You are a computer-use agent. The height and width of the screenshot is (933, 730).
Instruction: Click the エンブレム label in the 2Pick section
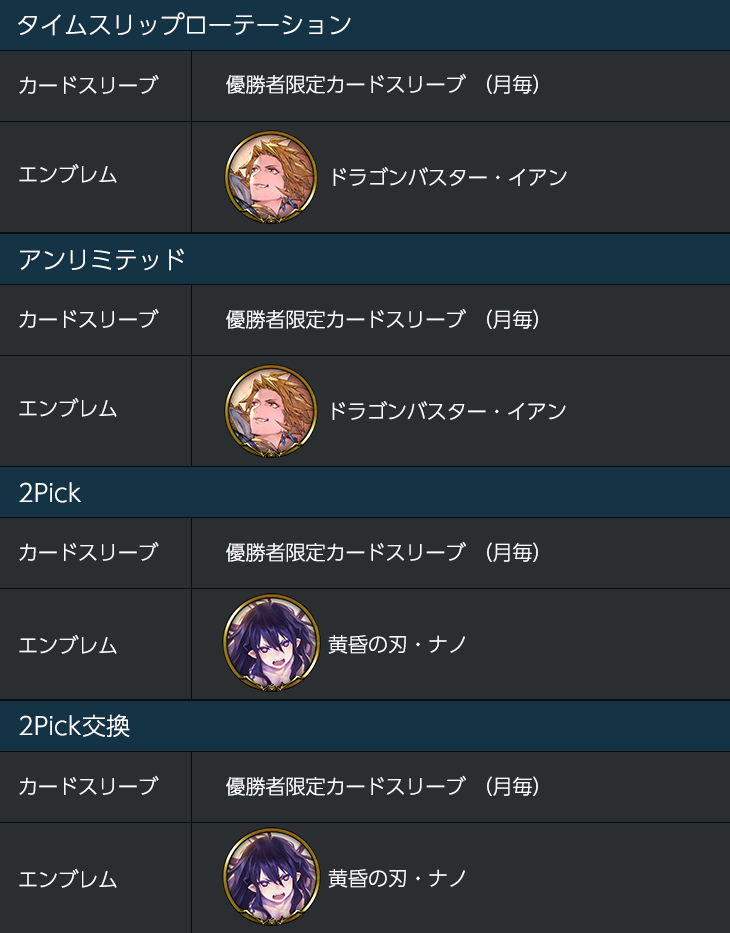click(x=68, y=646)
